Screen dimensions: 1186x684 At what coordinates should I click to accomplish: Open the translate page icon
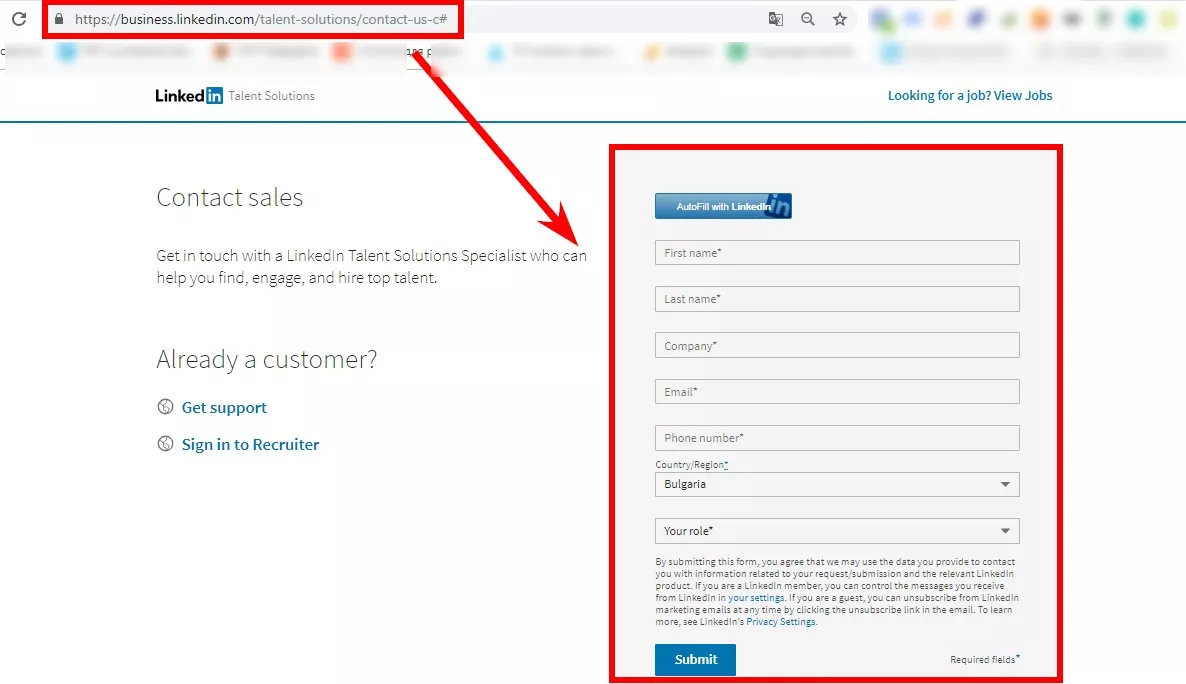[x=775, y=19]
